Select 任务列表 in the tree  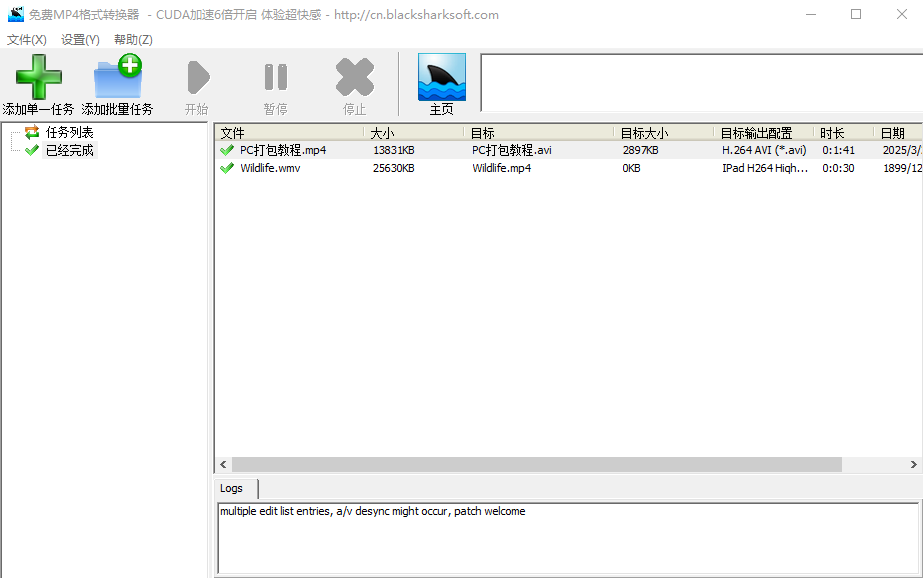(x=69, y=132)
